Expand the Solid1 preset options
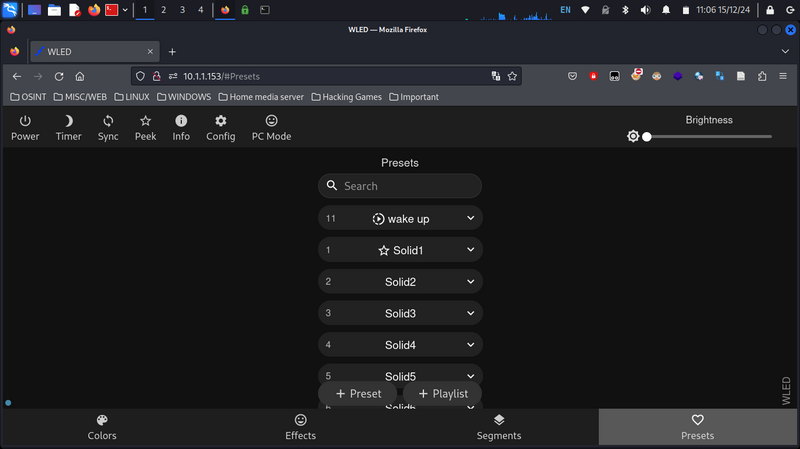 tap(470, 250)
